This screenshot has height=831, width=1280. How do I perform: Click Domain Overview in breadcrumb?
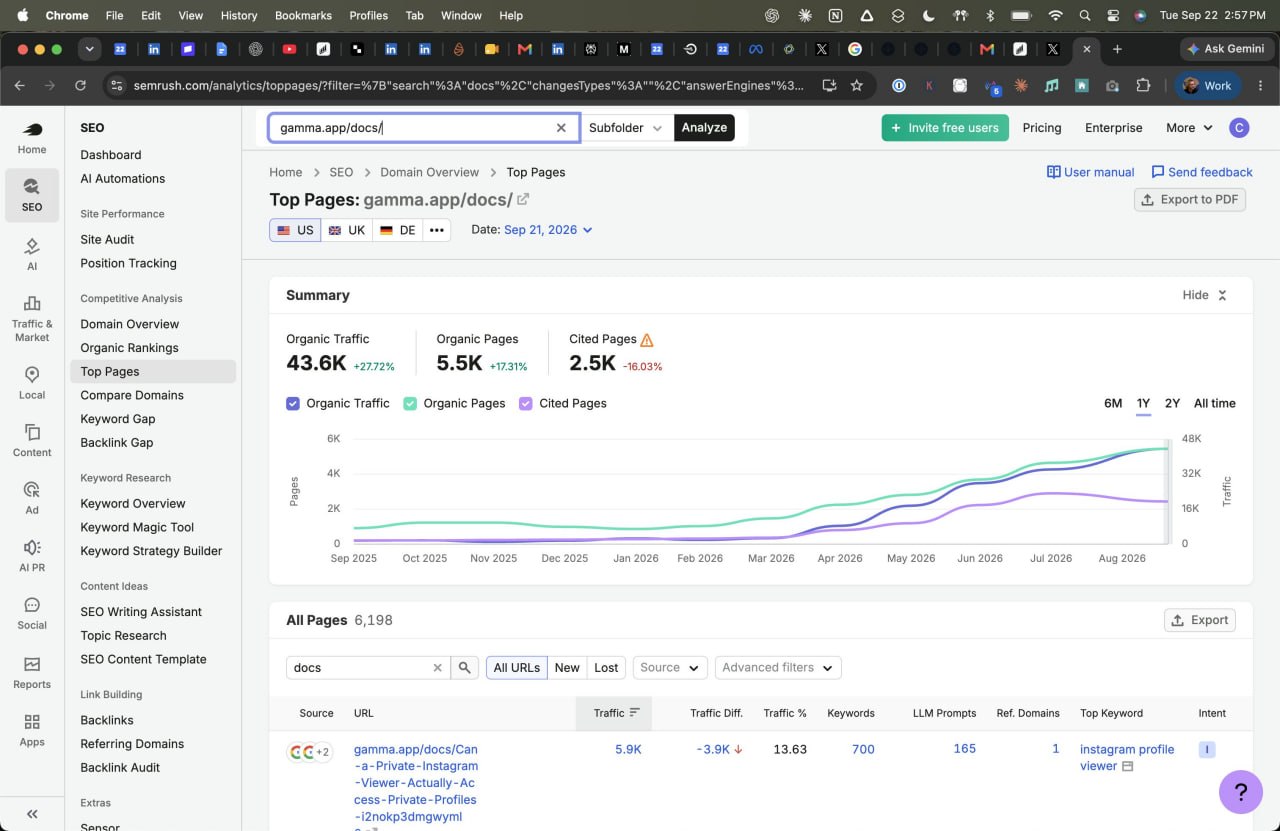click(430, 172)
